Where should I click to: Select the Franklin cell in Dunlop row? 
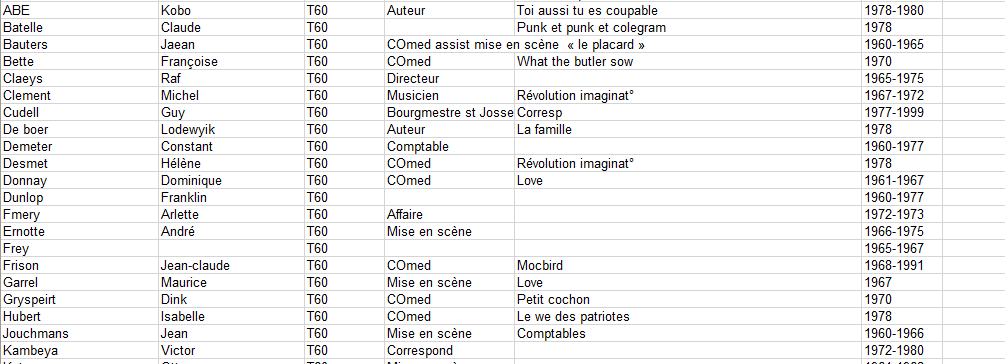click(x=231, y=197)
